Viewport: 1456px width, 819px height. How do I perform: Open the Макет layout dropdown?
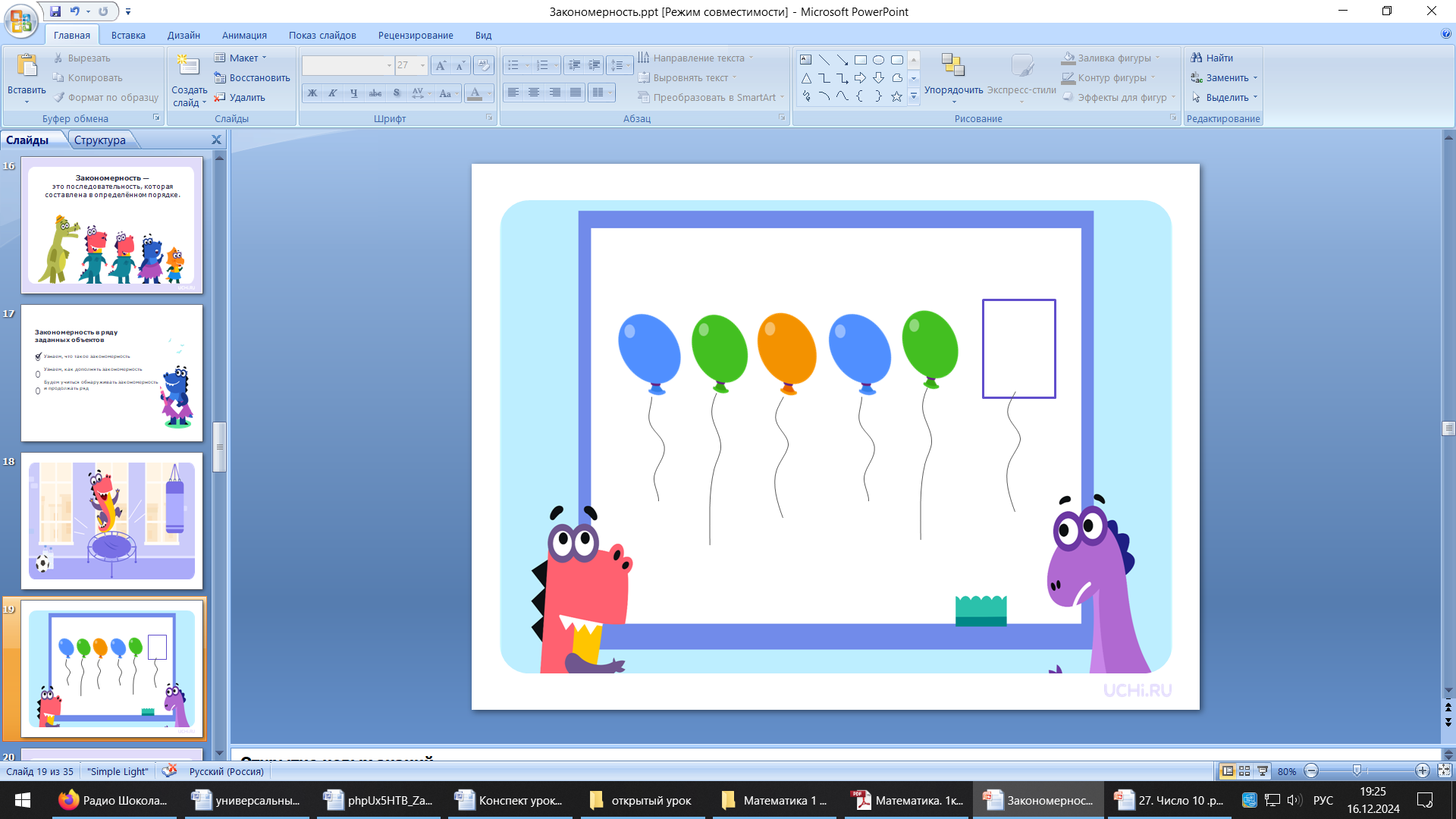tap(243, 58)
